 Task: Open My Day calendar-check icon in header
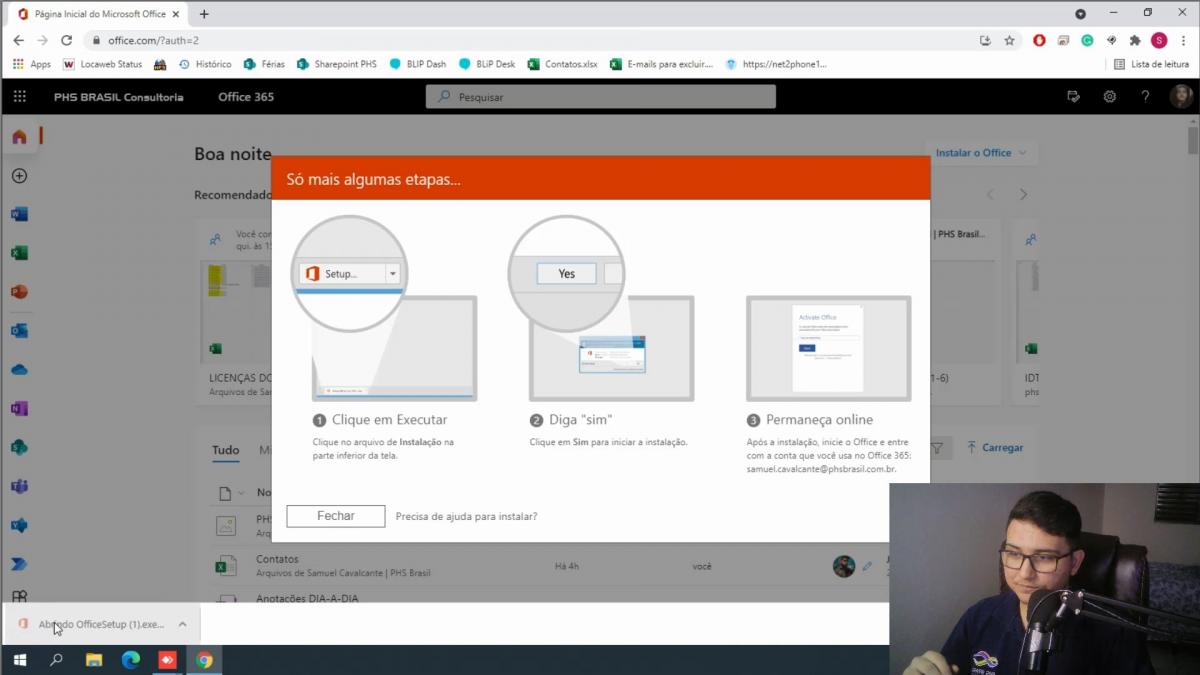coord(1074,97)
